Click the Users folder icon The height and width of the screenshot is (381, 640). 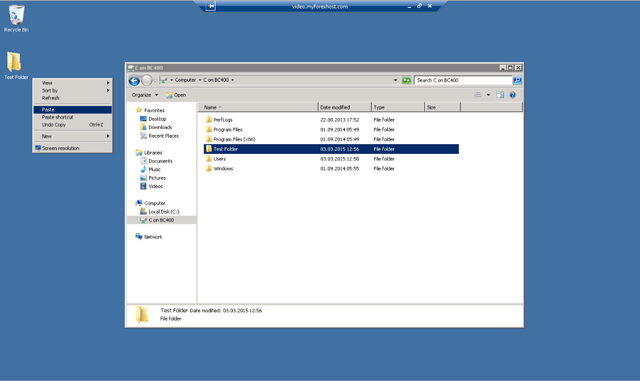tap(209, 158)
